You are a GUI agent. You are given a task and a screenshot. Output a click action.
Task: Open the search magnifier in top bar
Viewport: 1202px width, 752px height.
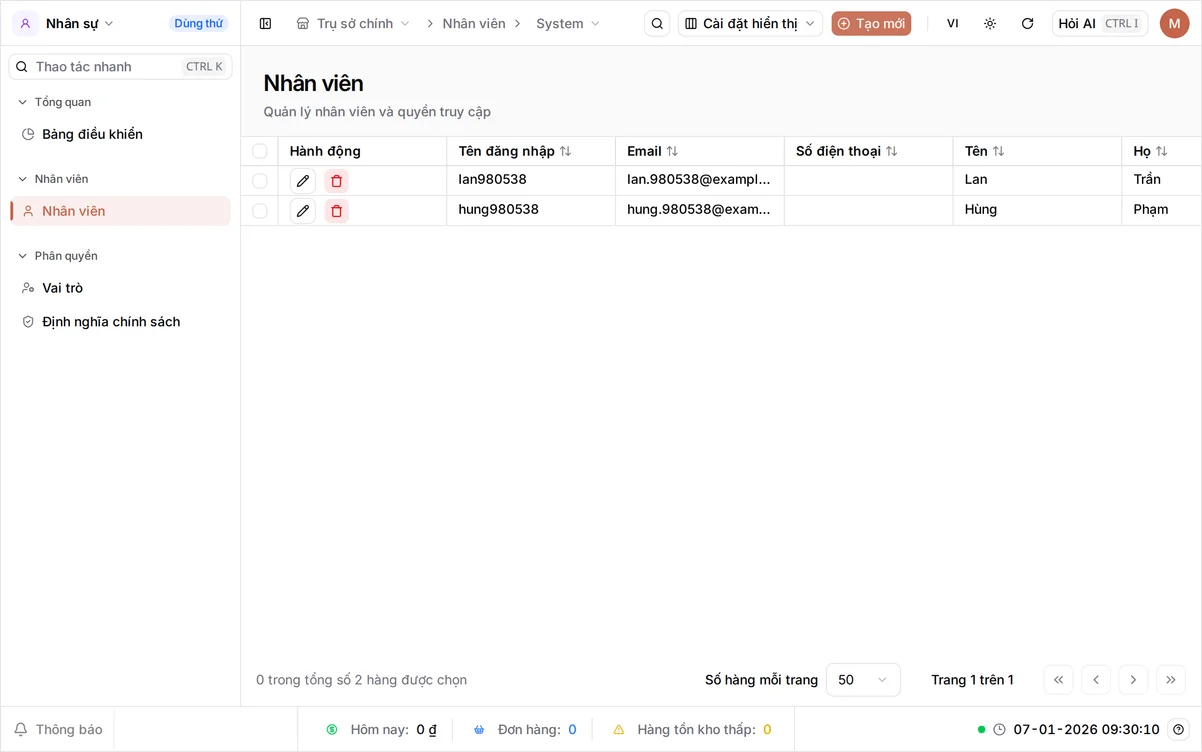[657, 23]
